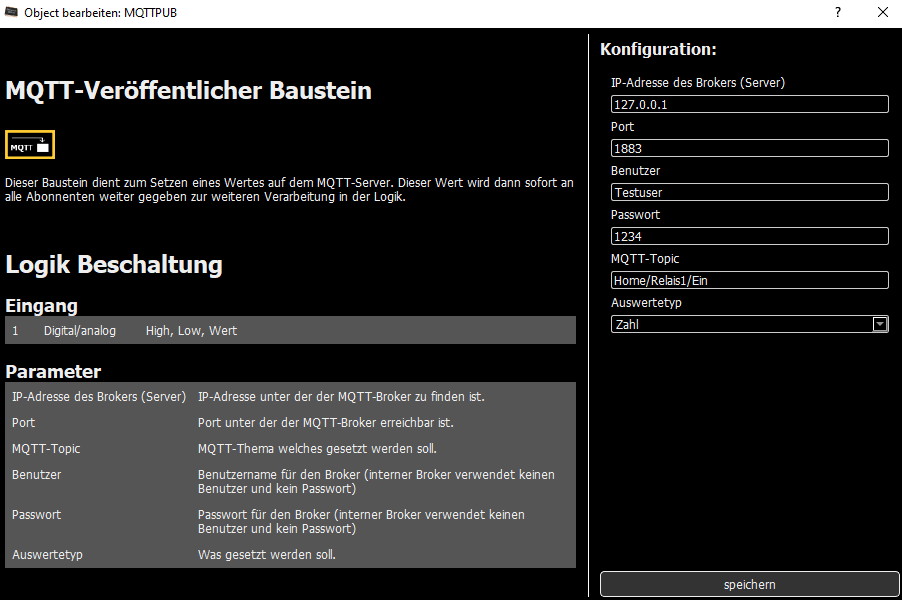Click the Benutzer row in the Parameter table
The height and width of the screenshot is (600, 902).
coord(290,481)
